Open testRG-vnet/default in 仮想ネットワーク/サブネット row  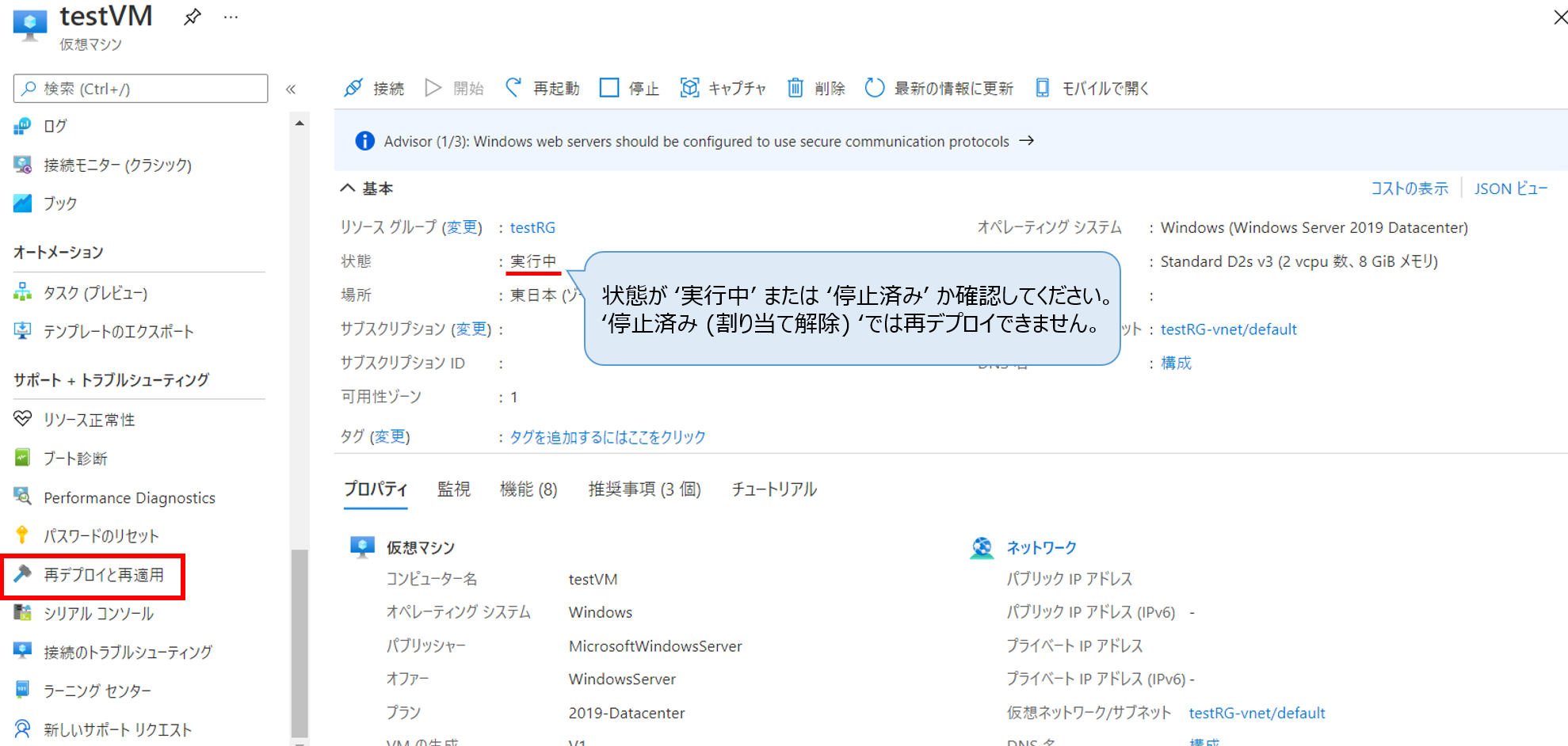coord(1257,713)
